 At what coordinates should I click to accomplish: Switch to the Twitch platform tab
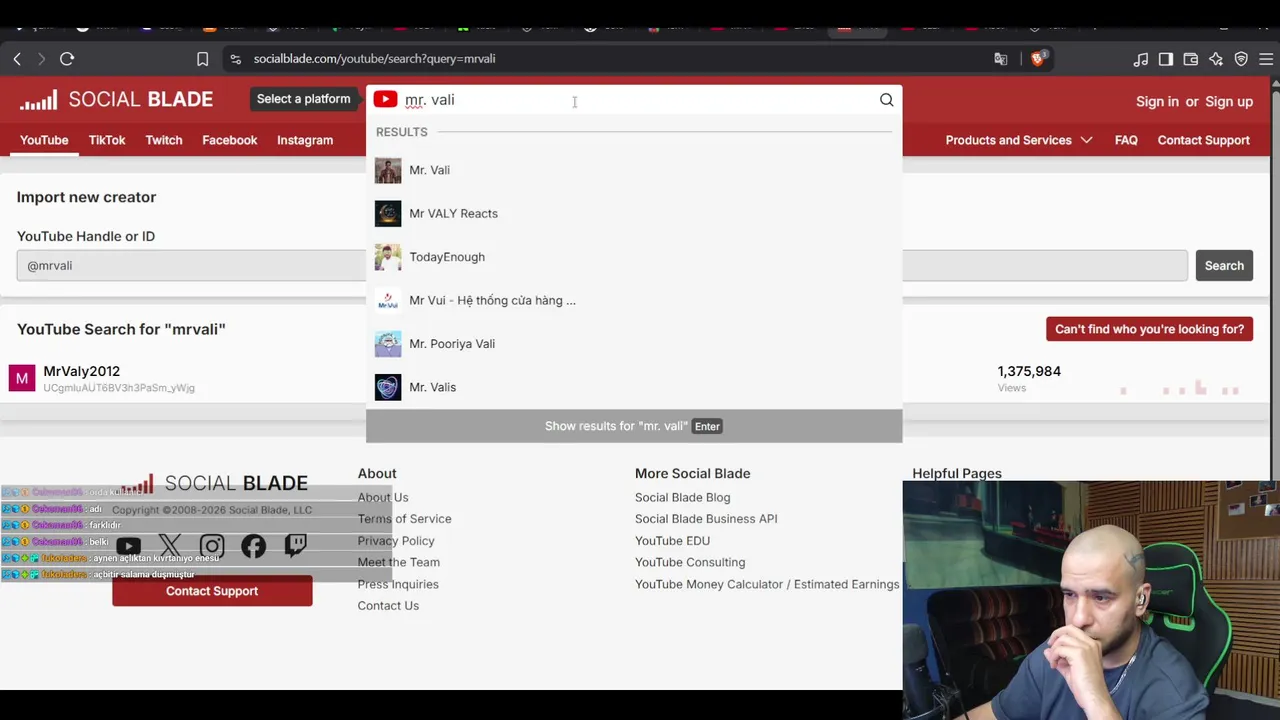point(164,140)
